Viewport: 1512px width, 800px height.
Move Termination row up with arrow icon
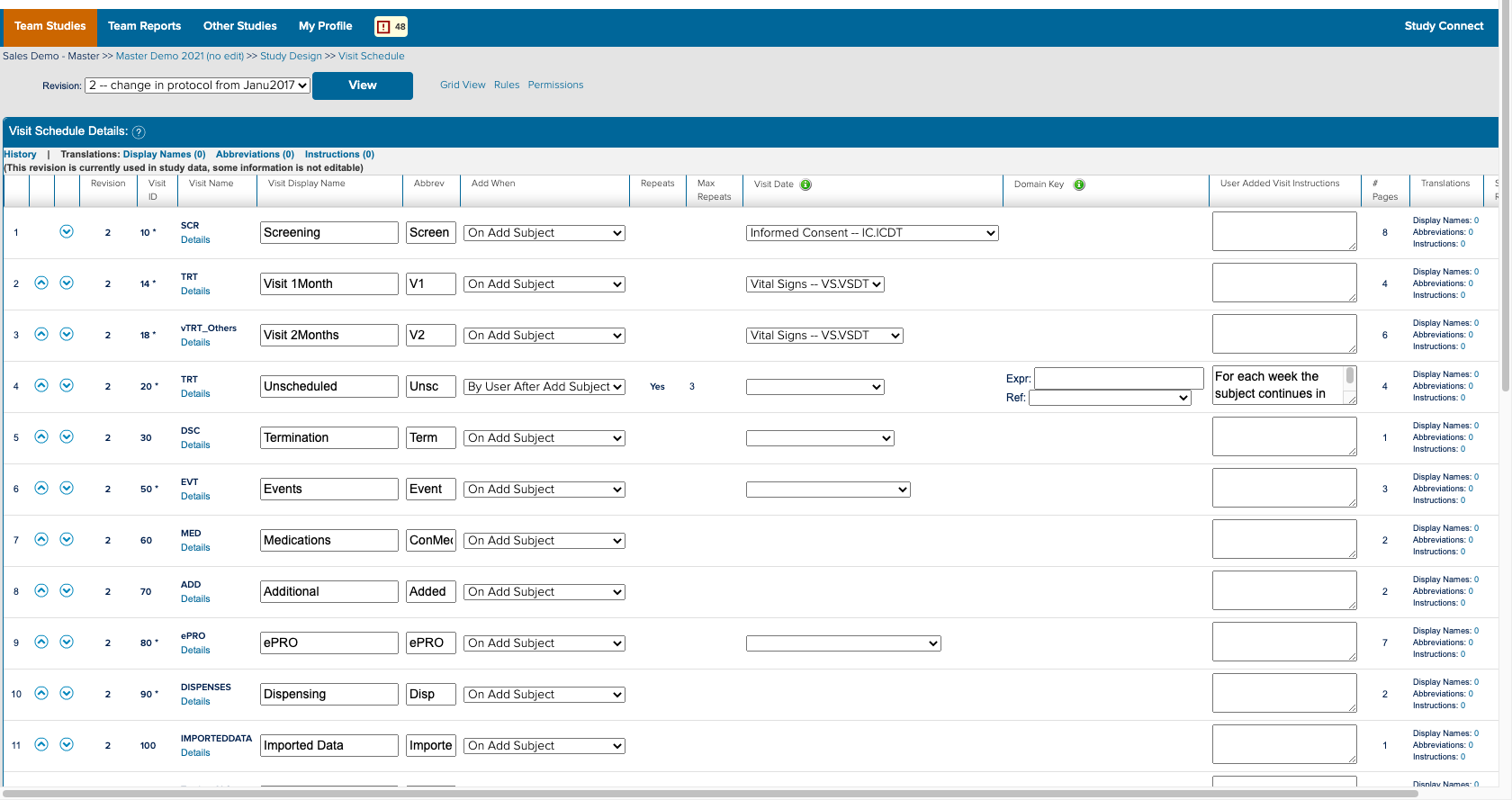(41, 437)
